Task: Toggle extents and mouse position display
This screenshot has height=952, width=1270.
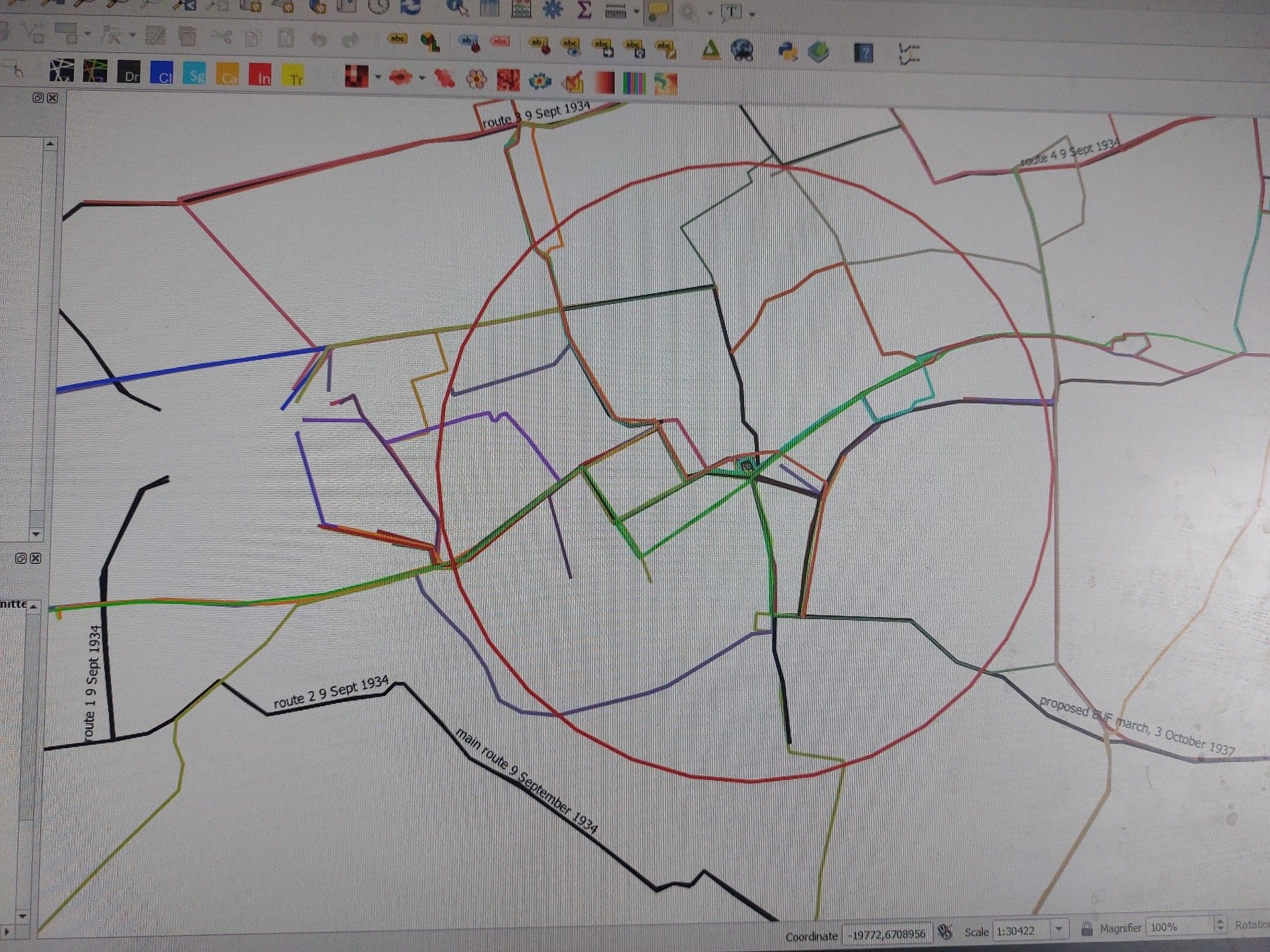Action: pyautogui.click(x=946, y=932)
